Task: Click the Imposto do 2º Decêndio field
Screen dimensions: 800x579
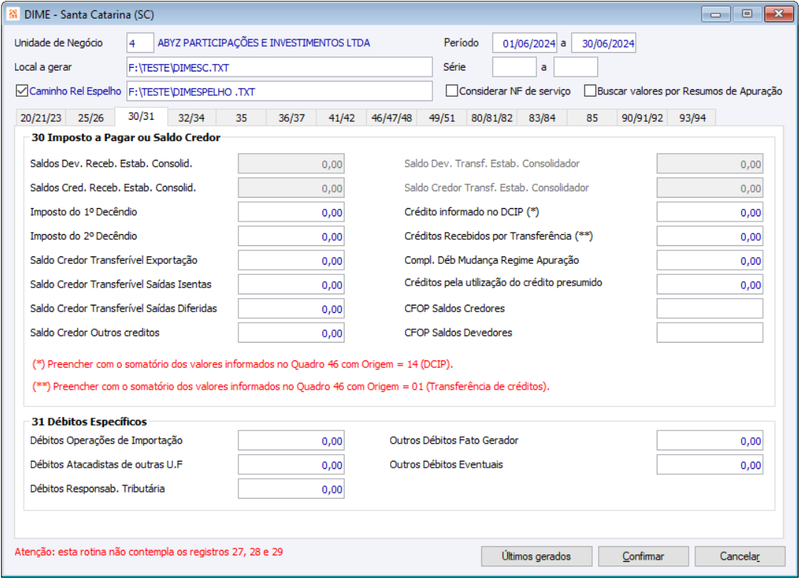Action: point(291,236)
